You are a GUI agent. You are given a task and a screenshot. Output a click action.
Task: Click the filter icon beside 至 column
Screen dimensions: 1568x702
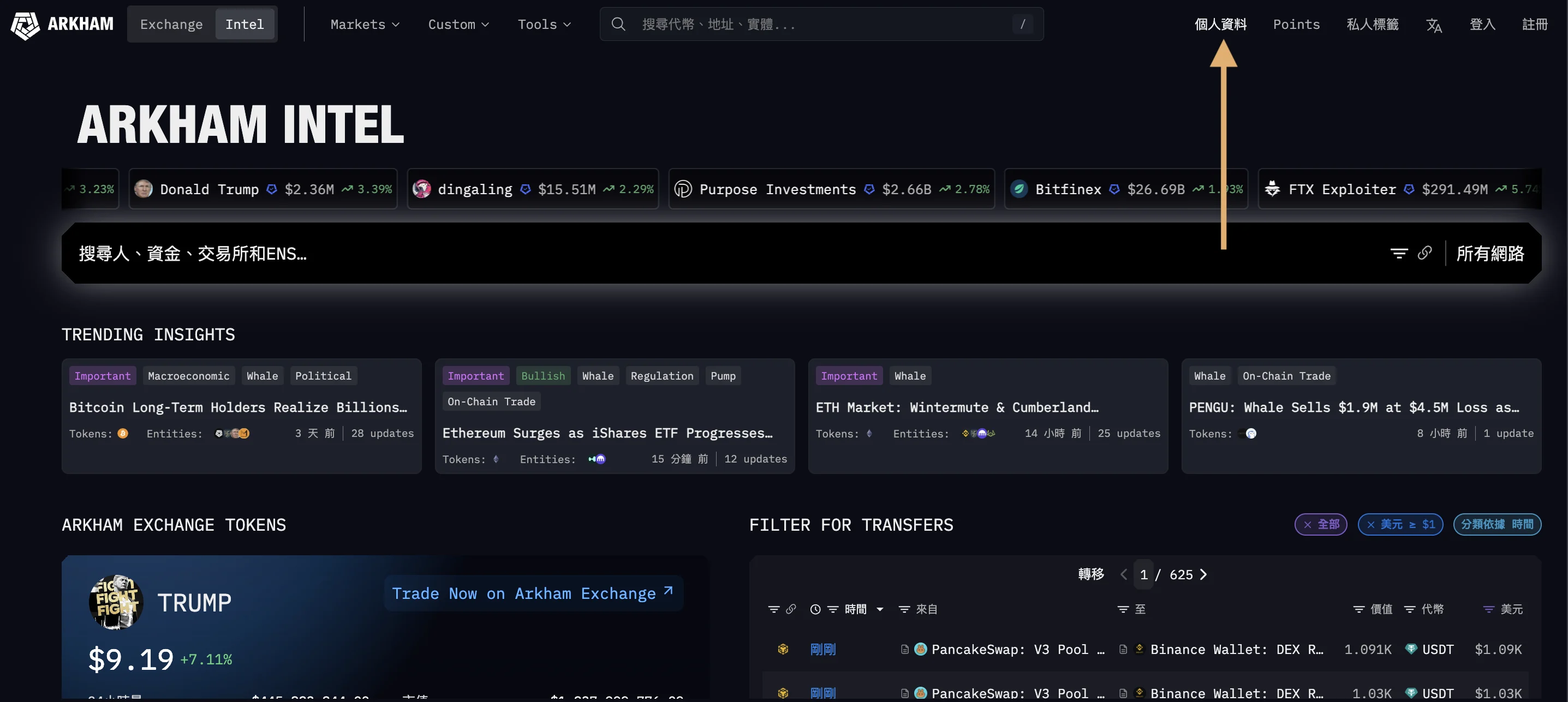coord(1123,609)
